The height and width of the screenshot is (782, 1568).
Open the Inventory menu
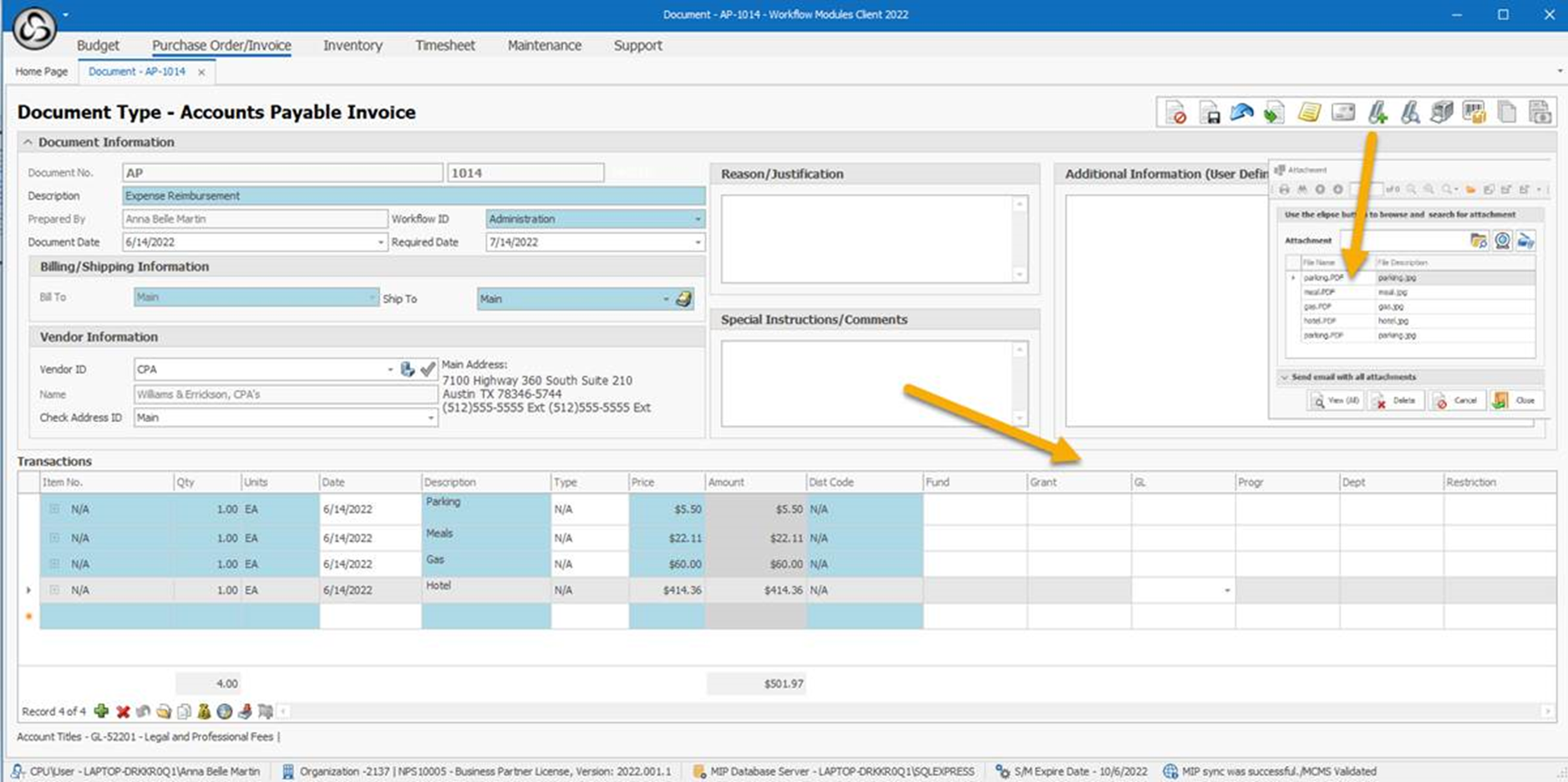pyautogui.click(x=353, y=45)
